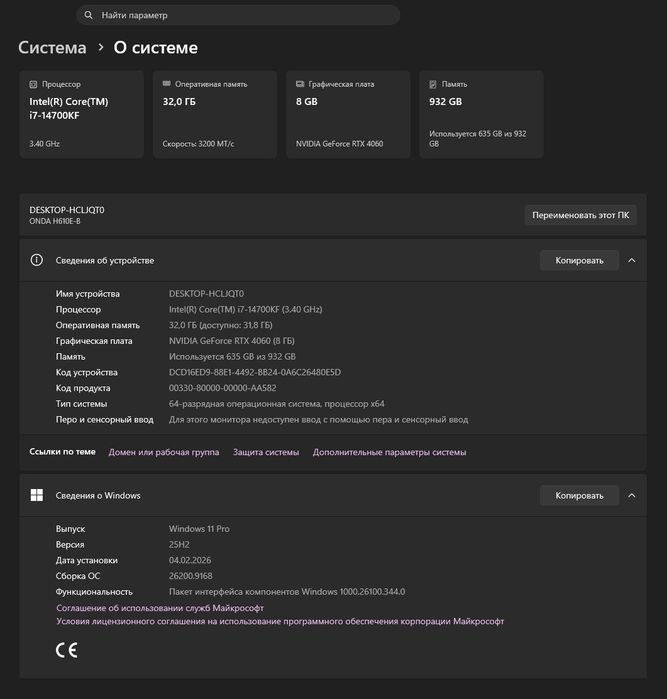Copy Windows info with Копировать button
The image size is (667, 699).
[579, 496]
